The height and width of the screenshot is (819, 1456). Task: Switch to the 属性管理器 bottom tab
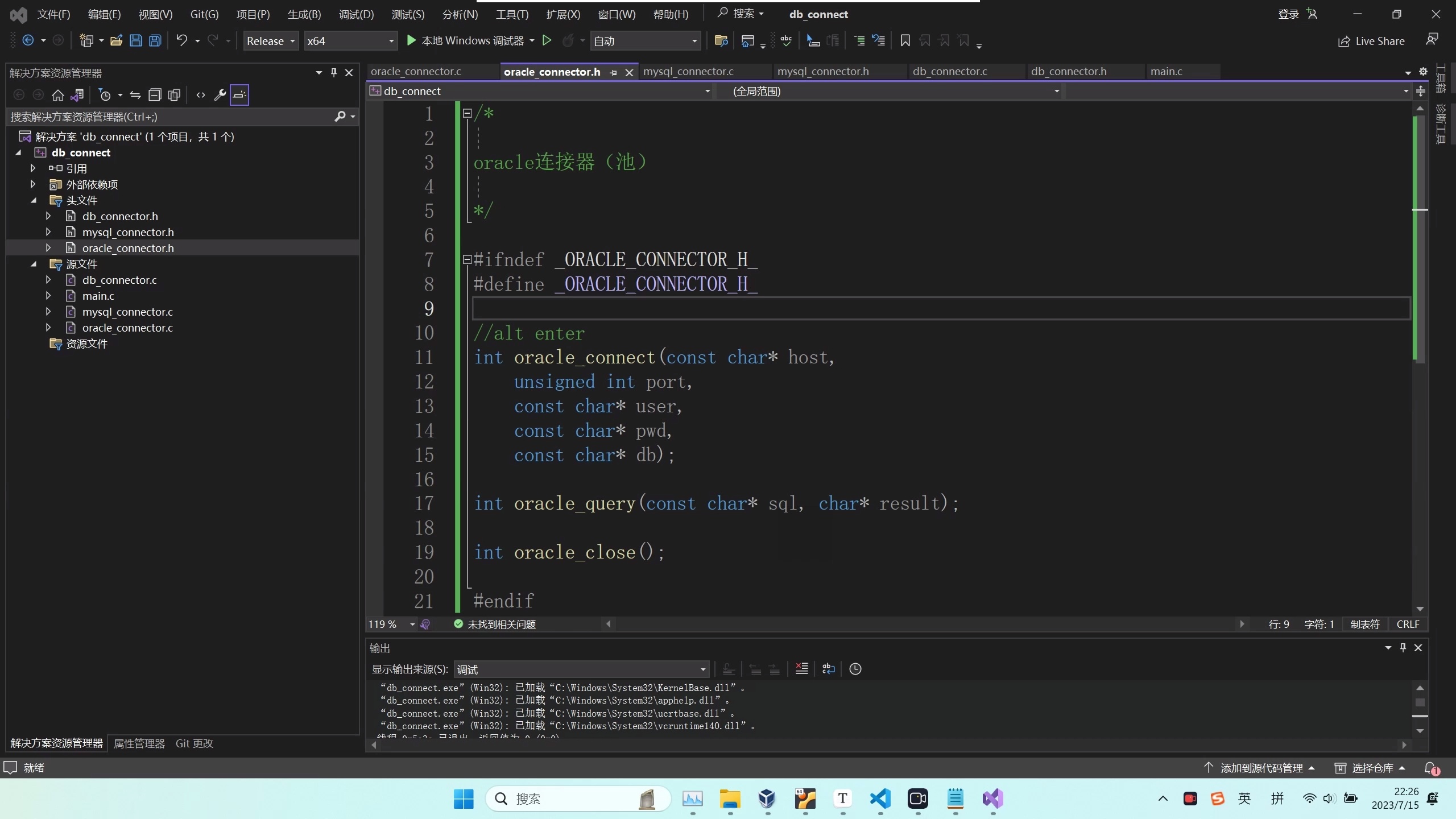pos(139,743)
